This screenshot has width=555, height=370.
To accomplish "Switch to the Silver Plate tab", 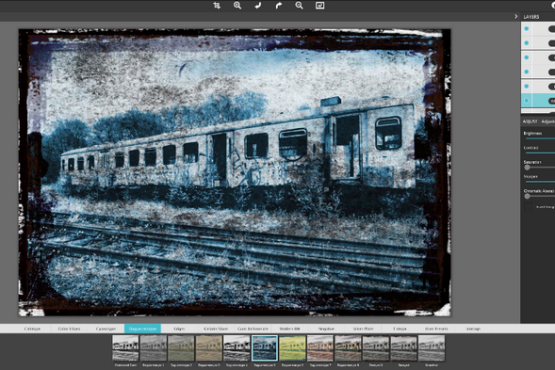I will [x=363, y=329].
